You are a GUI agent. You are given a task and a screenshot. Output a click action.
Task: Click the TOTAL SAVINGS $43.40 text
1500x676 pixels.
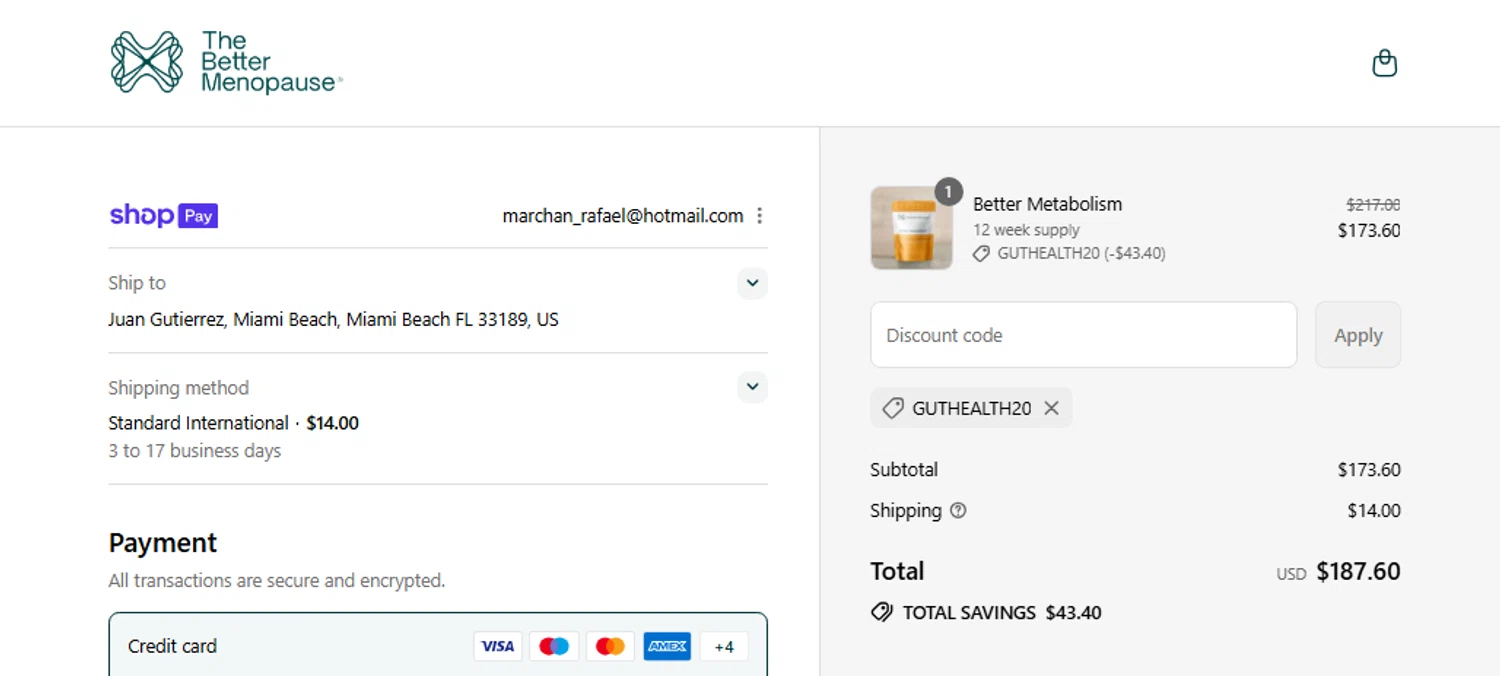1002,613
